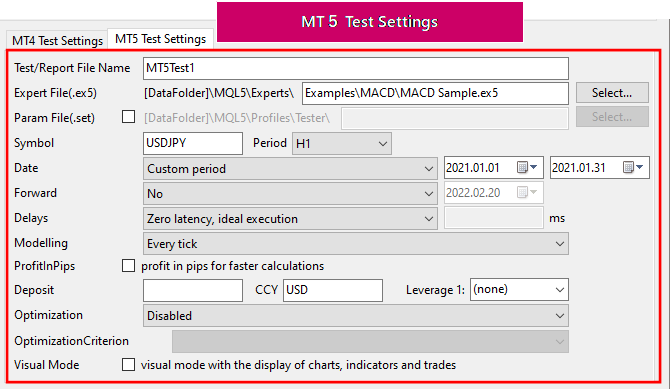Open the Forward dropdown set to No

pyautogui.click(x=290, y=194)
